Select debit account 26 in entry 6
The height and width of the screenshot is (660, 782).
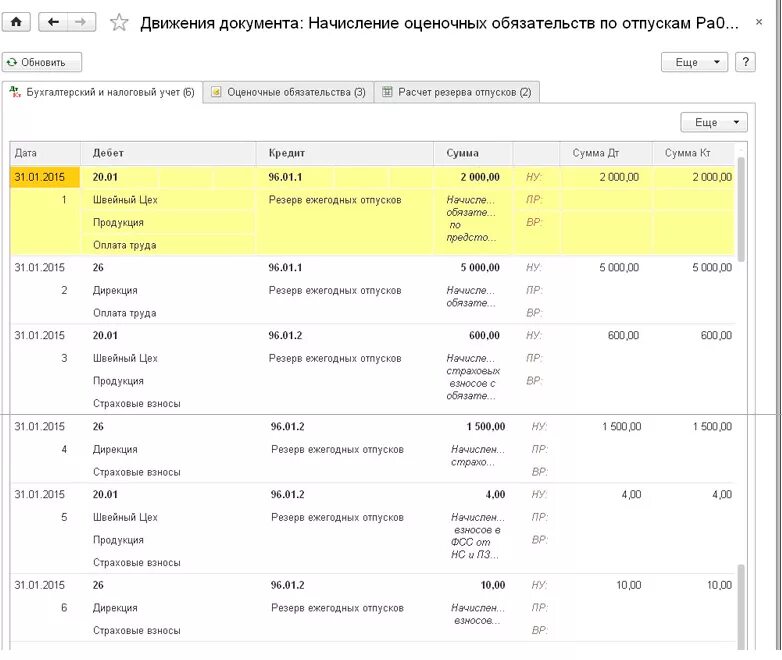coord(98,585)
